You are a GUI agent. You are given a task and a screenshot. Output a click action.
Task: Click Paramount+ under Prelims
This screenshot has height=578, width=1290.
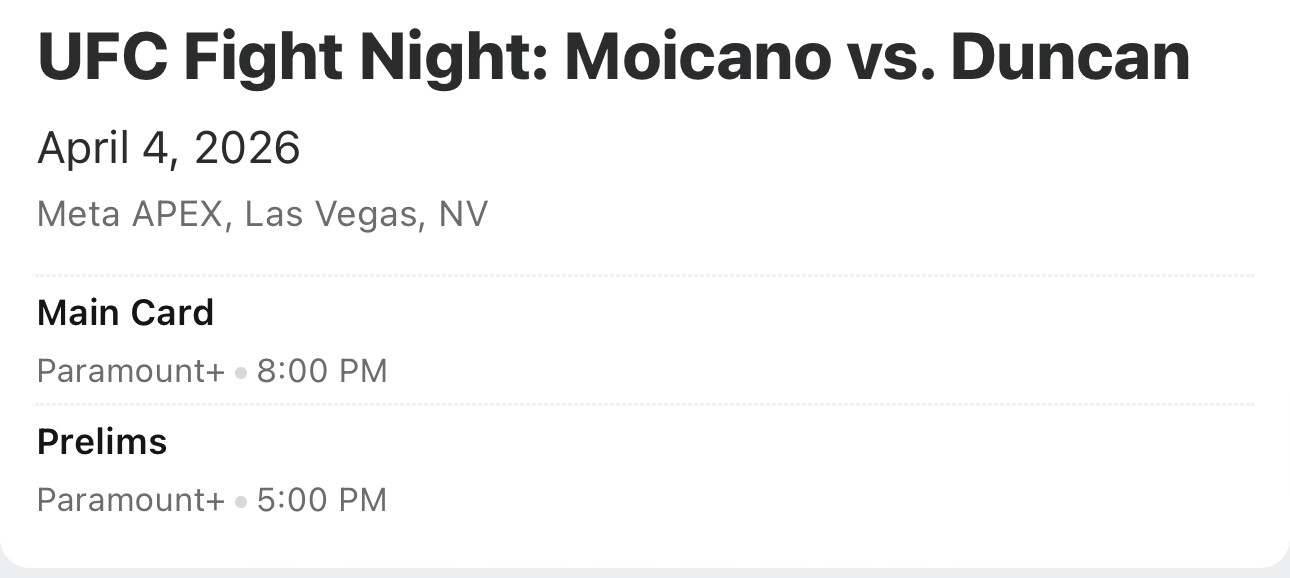131,499
